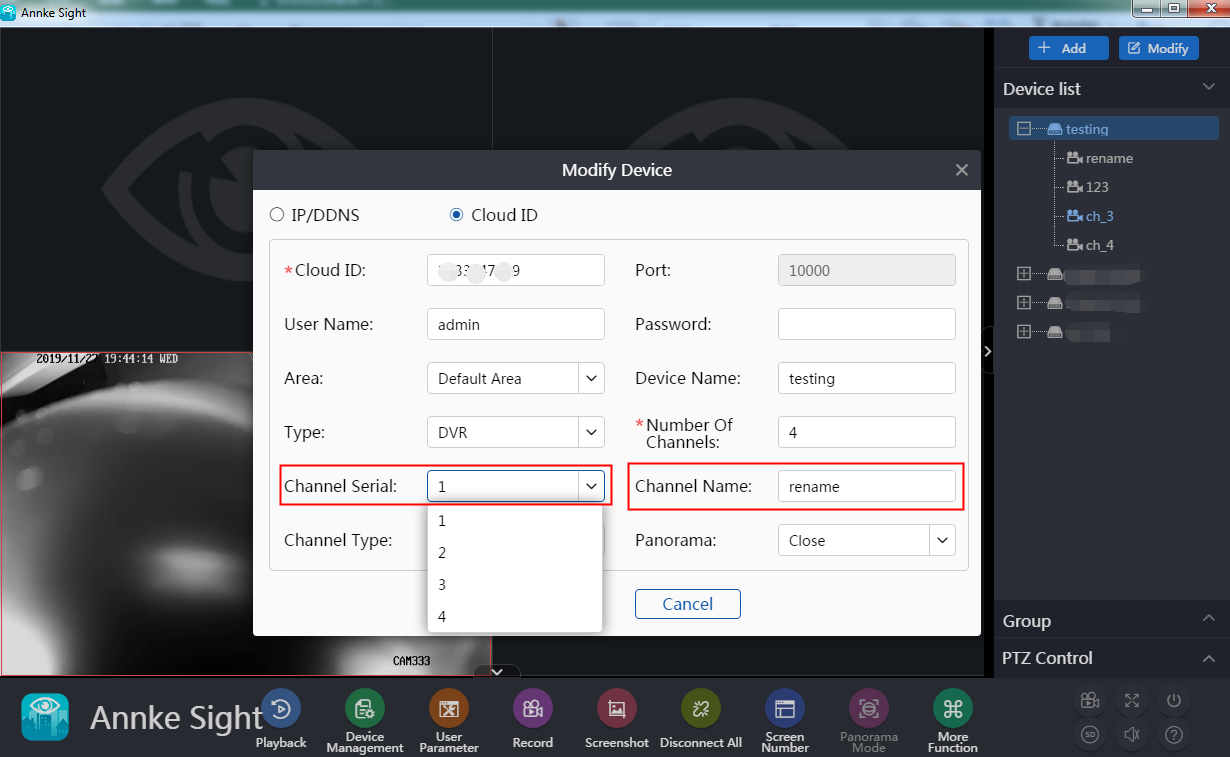Collapse the testing device tree node
This screenshot has width=1230, height=757.
point(1023,129)
